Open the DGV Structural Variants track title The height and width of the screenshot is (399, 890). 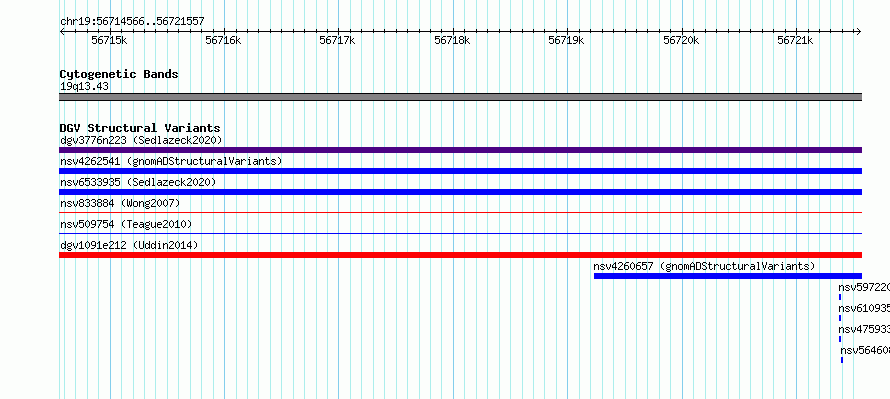pos(140,128)
